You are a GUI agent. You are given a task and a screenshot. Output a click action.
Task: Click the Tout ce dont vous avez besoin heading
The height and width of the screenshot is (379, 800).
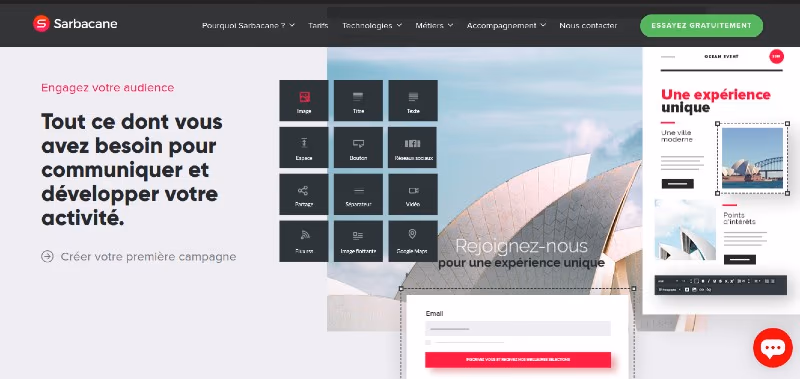[132, 170]
